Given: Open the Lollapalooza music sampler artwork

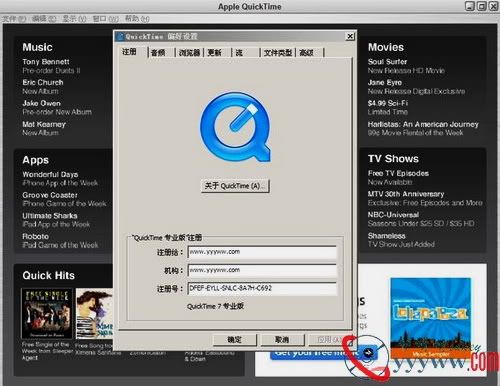Looking at the screenshot, I should (x=431, y=318).
